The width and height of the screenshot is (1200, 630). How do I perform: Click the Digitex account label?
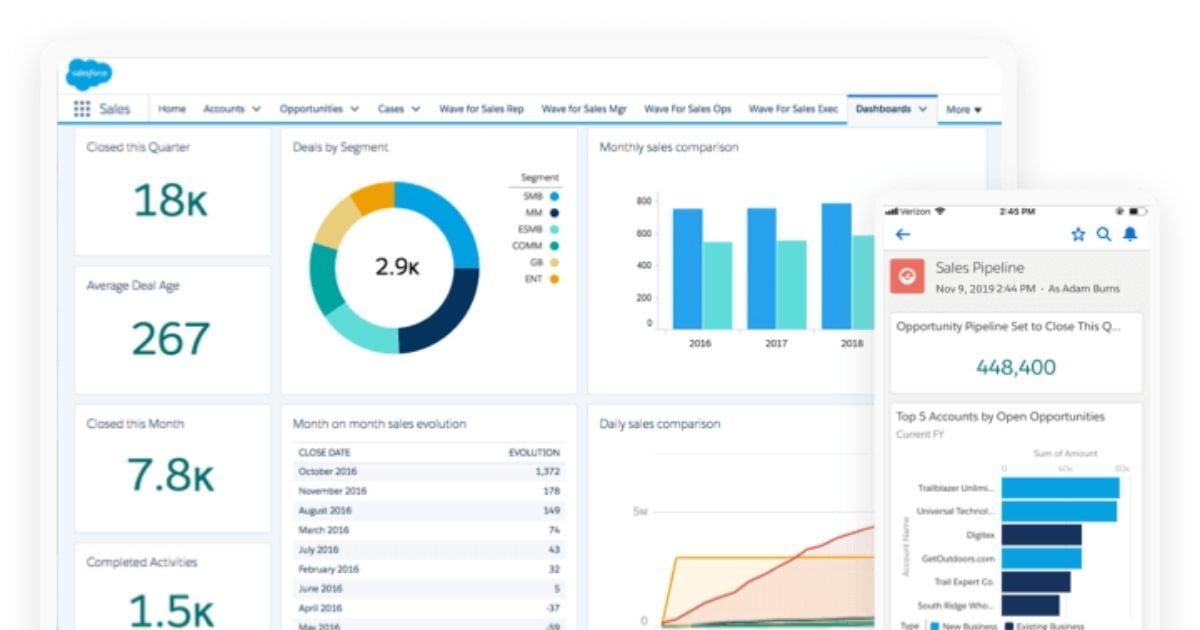(x=980, y=535)
